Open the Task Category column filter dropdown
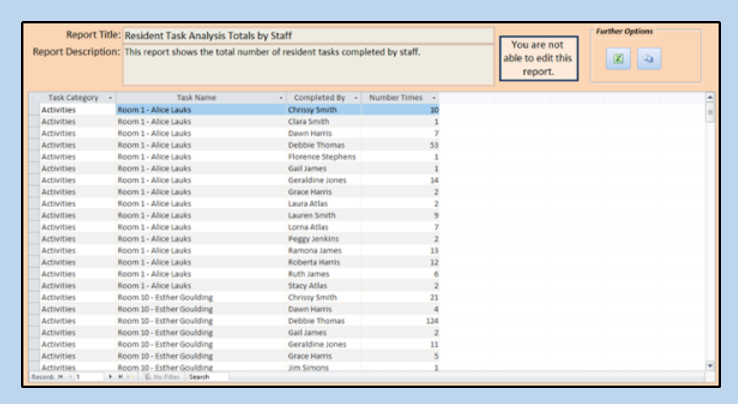This screenshot has width=738, height=404. tap(109, 98)
